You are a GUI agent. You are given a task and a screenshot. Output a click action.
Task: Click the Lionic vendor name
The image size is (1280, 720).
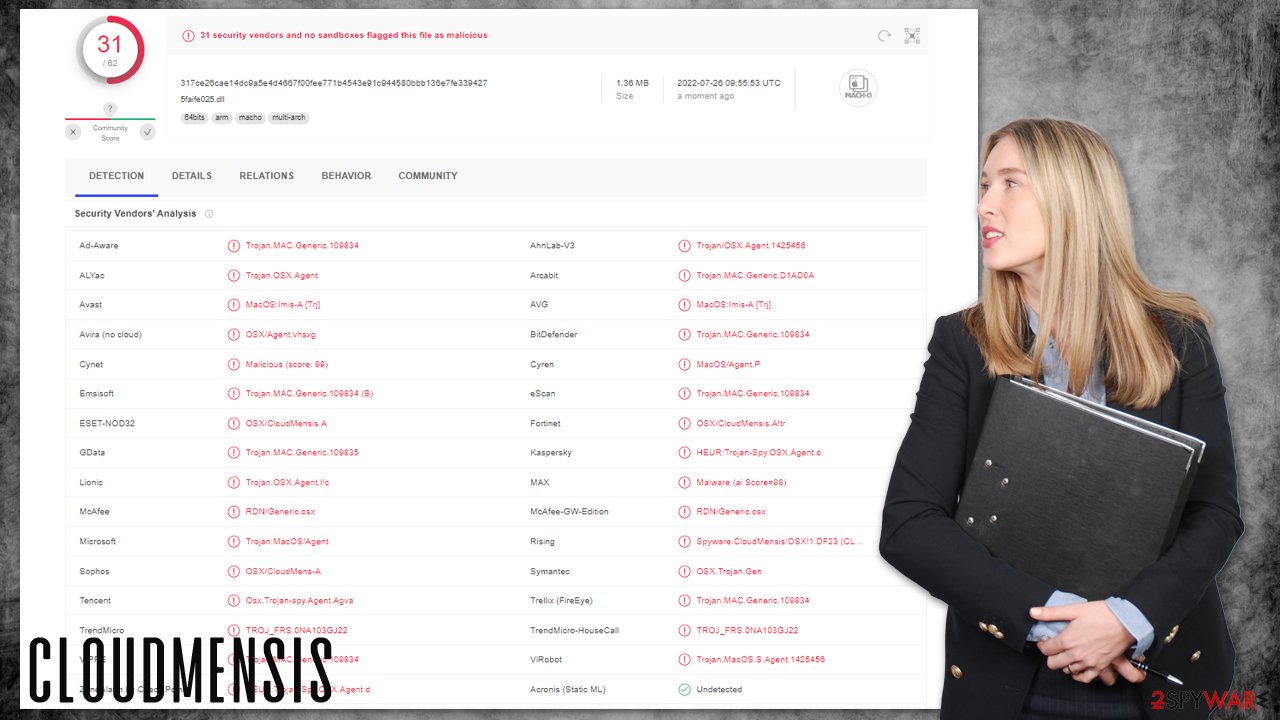(91, 483)
